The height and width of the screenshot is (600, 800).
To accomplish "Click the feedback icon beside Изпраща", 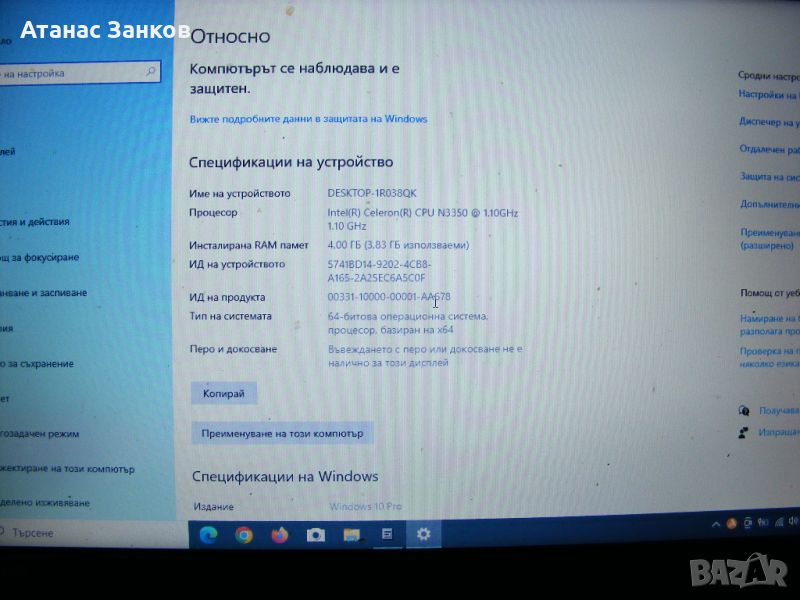I will (743, 433).
